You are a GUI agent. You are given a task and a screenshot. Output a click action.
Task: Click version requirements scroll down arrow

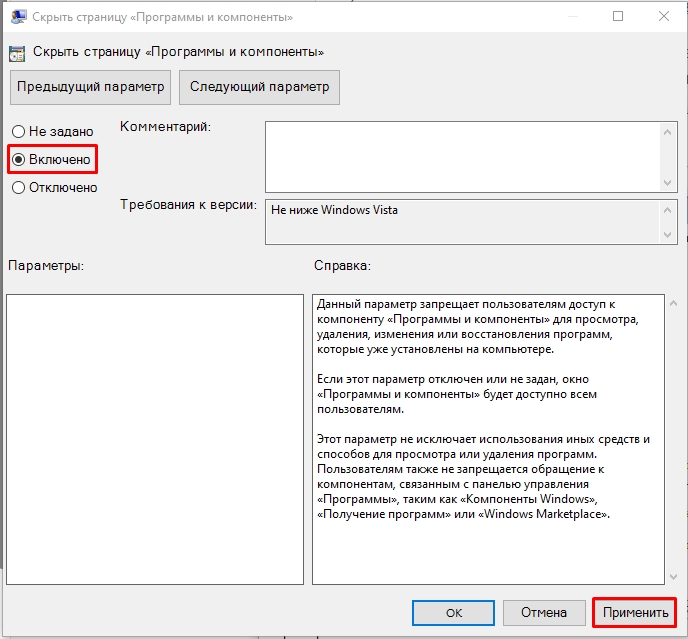pyautogui.click(x=667, y=235)
